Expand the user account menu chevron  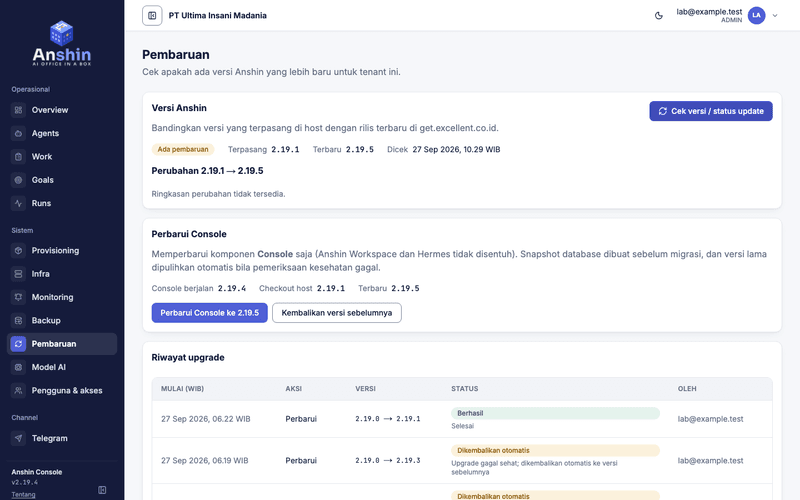[x=775, y=16]
